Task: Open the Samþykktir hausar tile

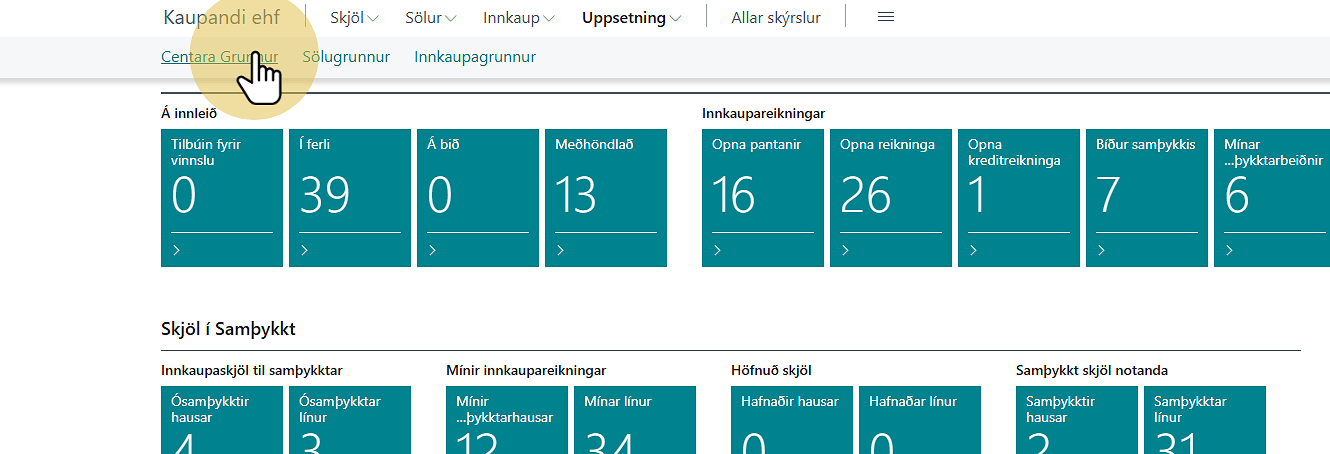Action: pyautogui.click(x=1077, y=420)
